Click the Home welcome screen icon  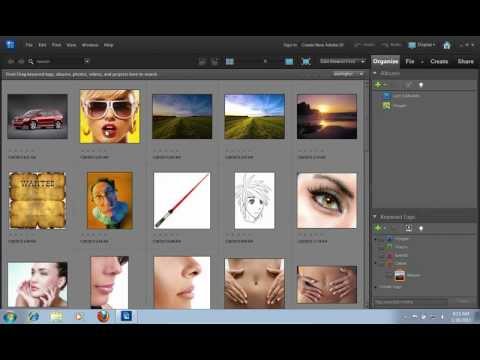(x=447, y=45)
